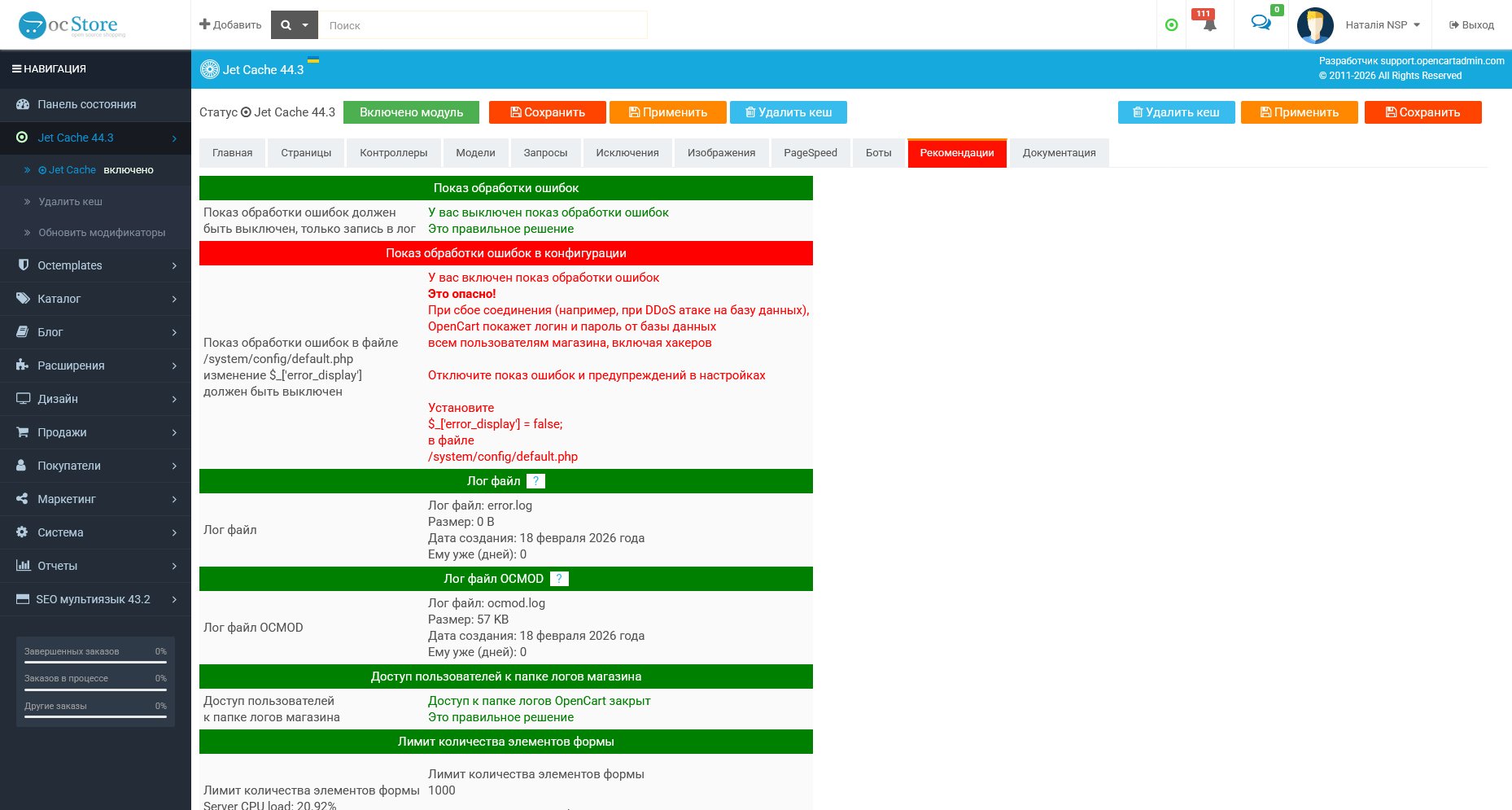Image resolution: width=1512 pixels, height=810 pixels.
Task: Open the support.opencartadmin.com developer link
Action: coord(1442,61)
